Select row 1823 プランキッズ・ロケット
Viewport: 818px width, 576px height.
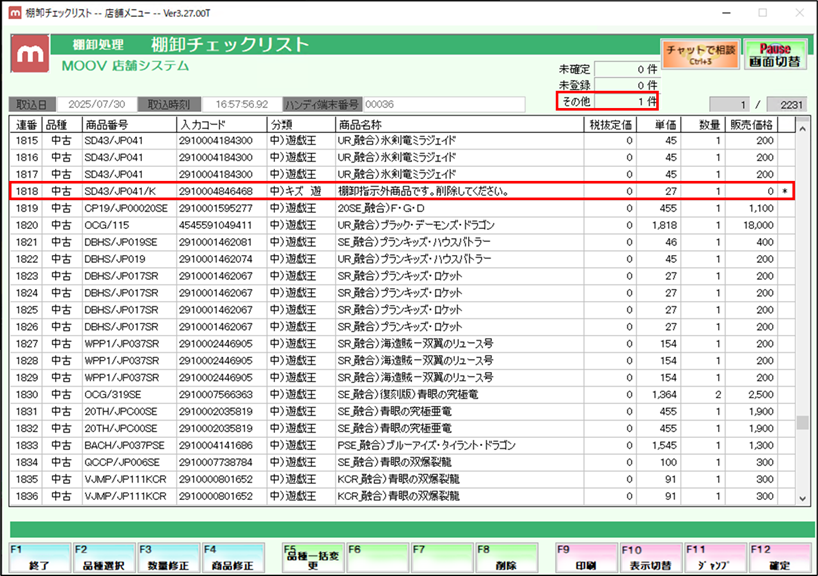(402, 276)
